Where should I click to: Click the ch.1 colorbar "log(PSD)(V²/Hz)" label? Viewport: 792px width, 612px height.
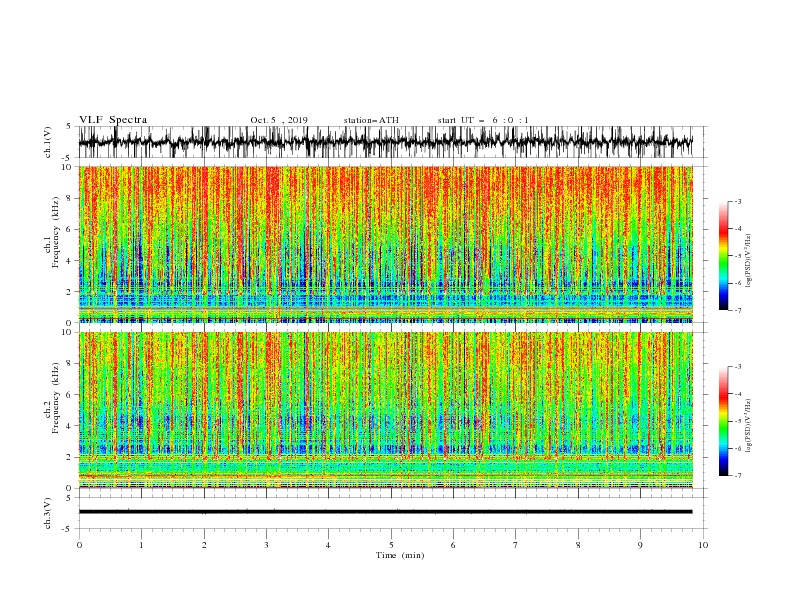(x=749, y=260)
